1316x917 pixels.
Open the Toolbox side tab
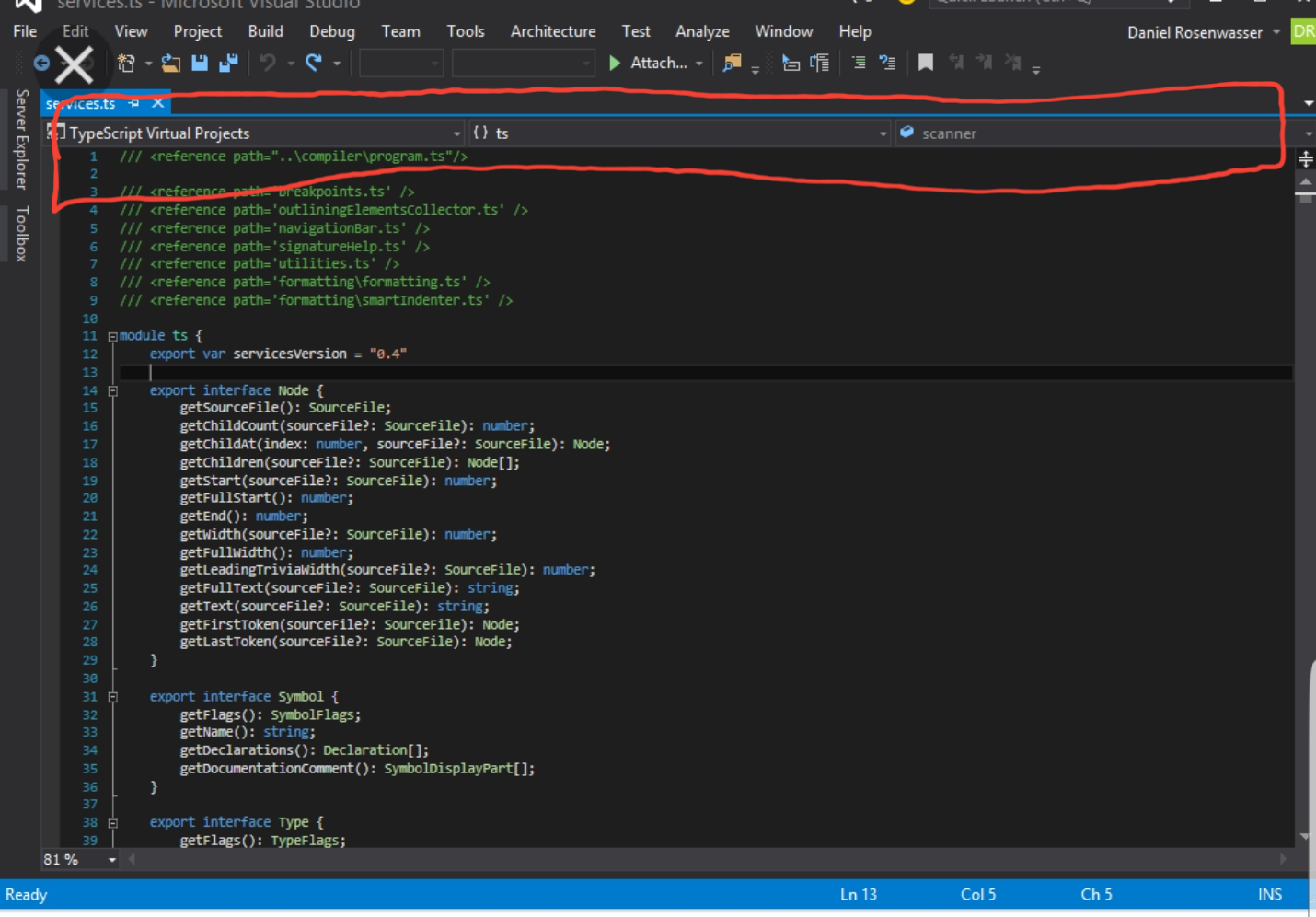[21, 234]
